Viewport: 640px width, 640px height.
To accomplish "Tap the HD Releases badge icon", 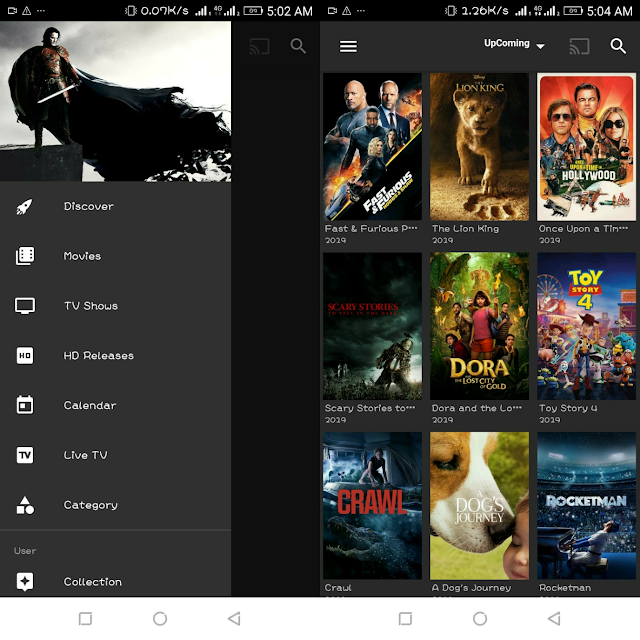I will click(x=25, y=356).
